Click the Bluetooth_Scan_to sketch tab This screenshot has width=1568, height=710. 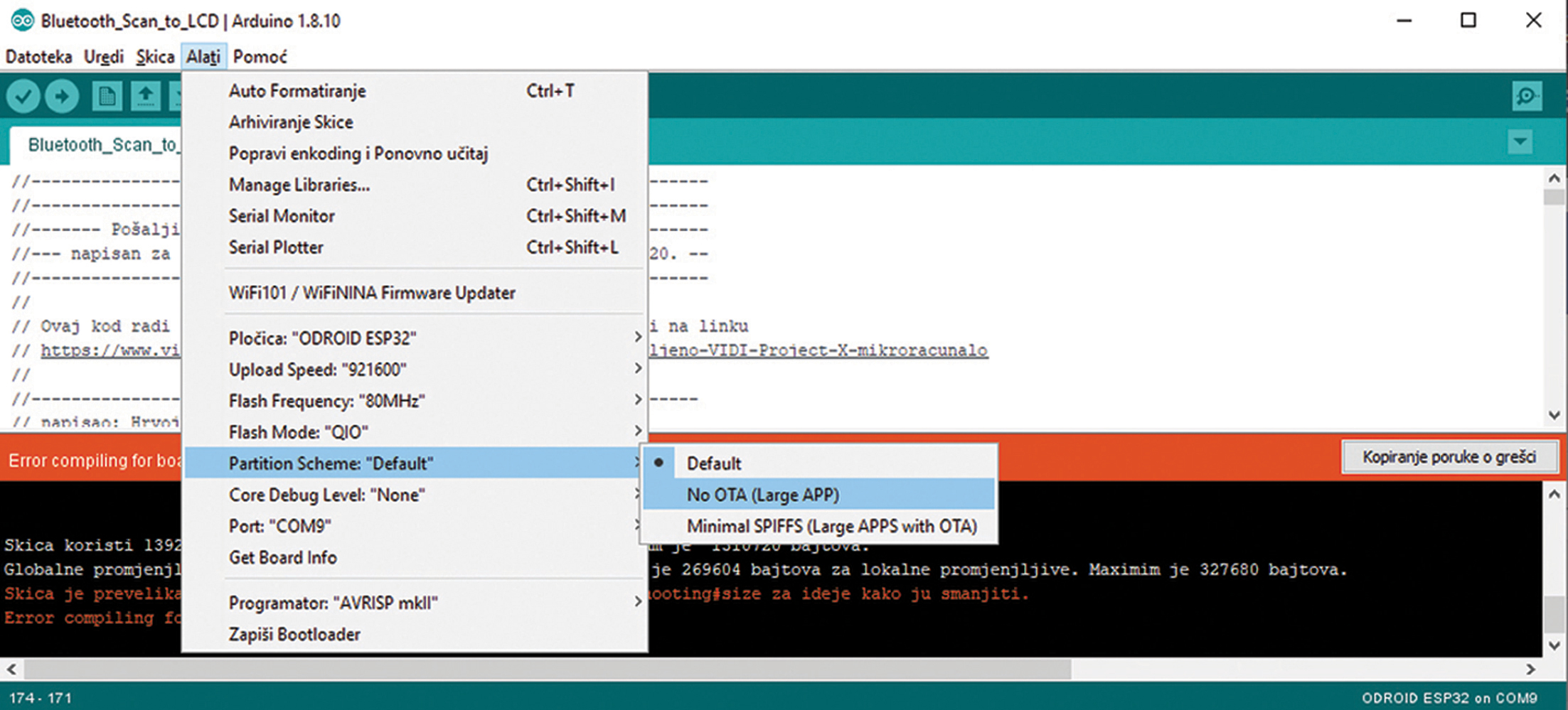pyautogui.click(x=100, y=145)
